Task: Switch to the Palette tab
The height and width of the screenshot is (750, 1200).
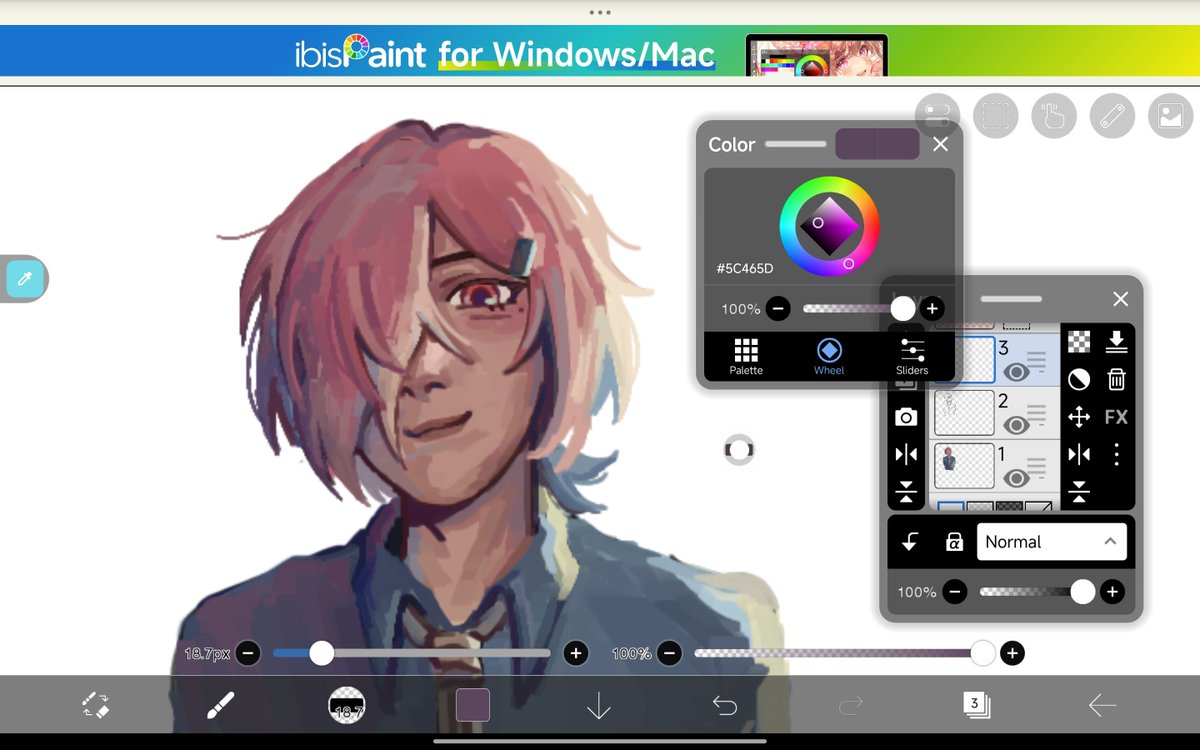Action: pyautogui.click(x=746, y=357)
